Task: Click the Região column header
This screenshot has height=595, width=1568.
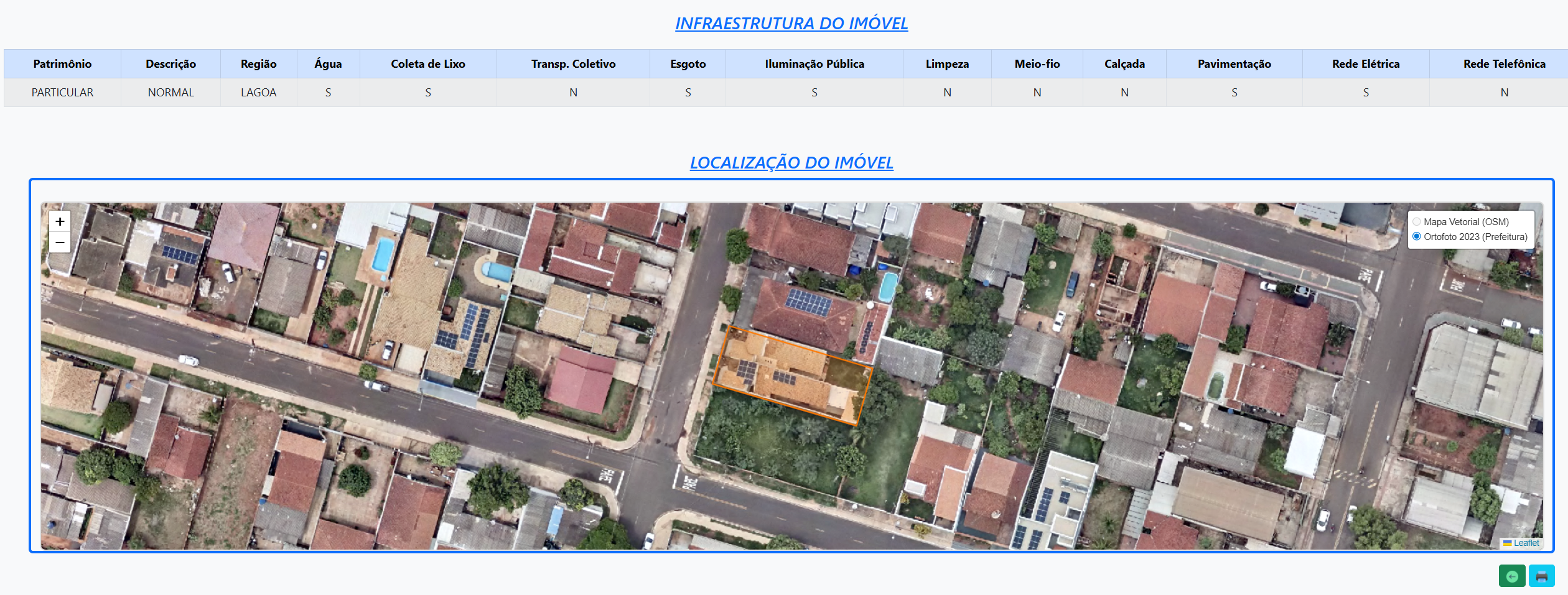Action: coord(259,64)
